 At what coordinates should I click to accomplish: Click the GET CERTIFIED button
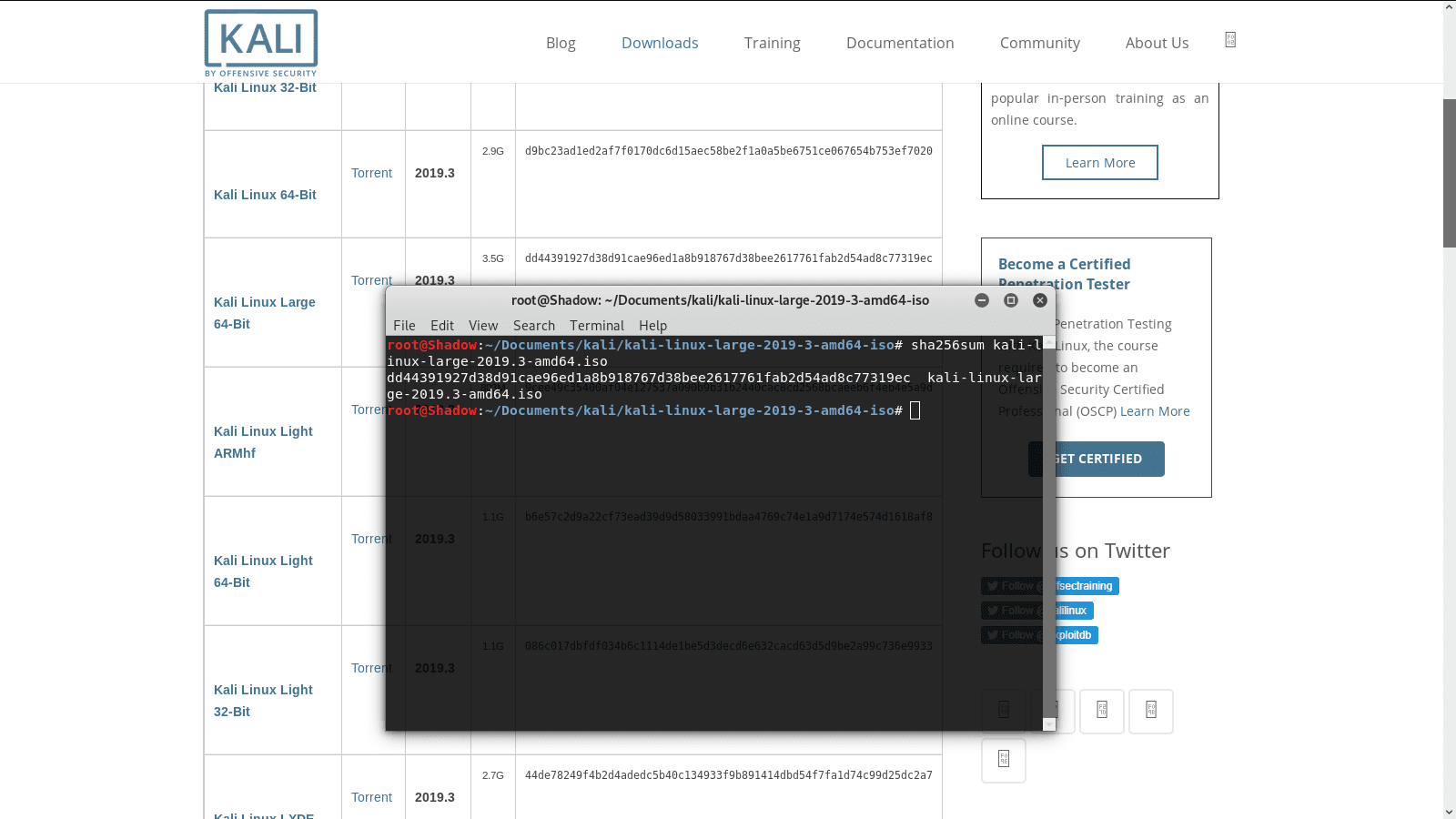(x=1097, y=459)
